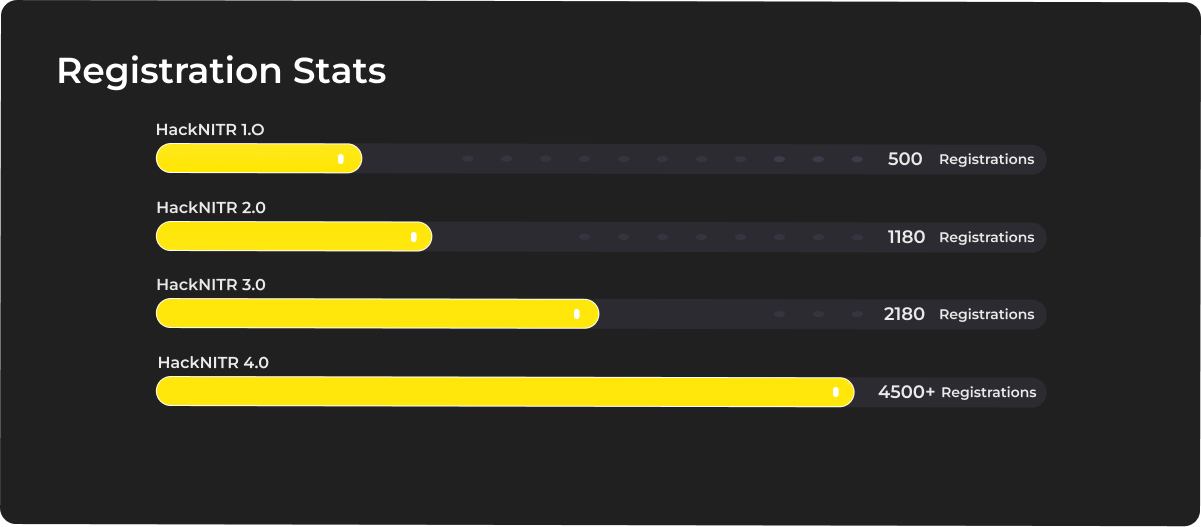The image size is (1201, 527).
Task: Click the 2180 registrations count
Action: point(904,314)
